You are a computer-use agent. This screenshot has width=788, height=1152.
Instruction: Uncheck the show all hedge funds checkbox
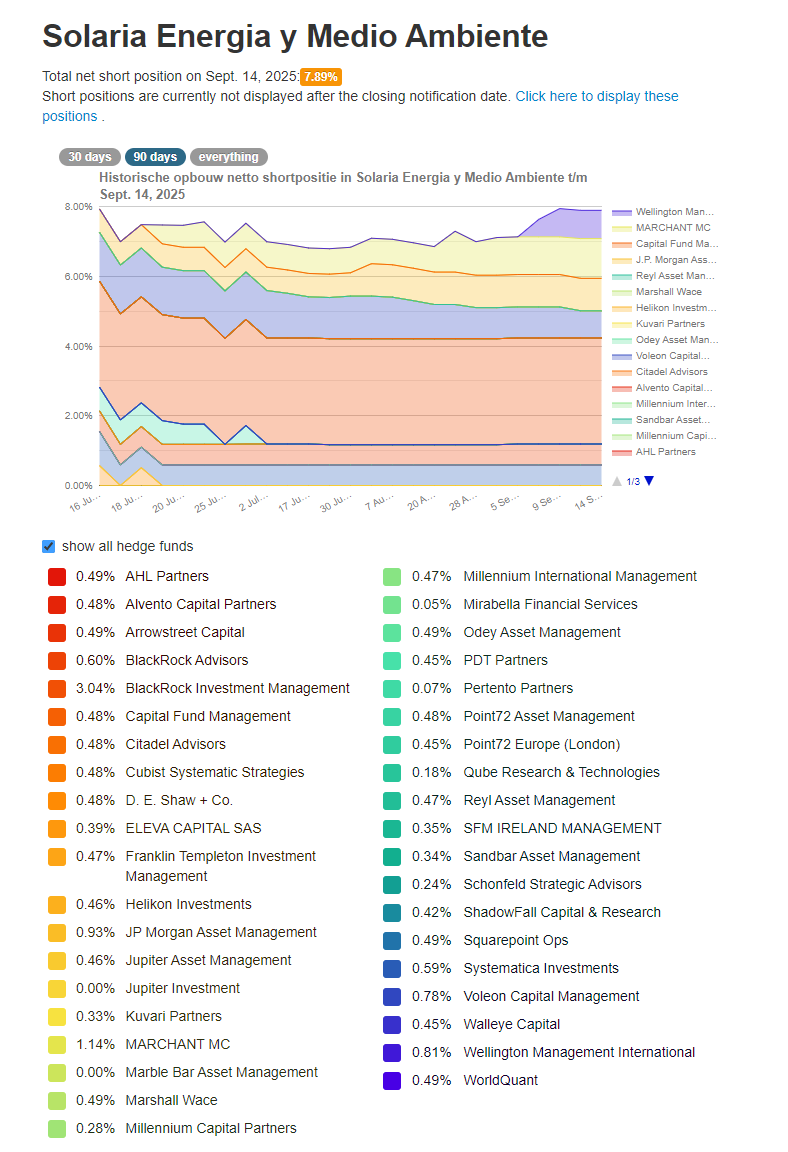point(48,546)
